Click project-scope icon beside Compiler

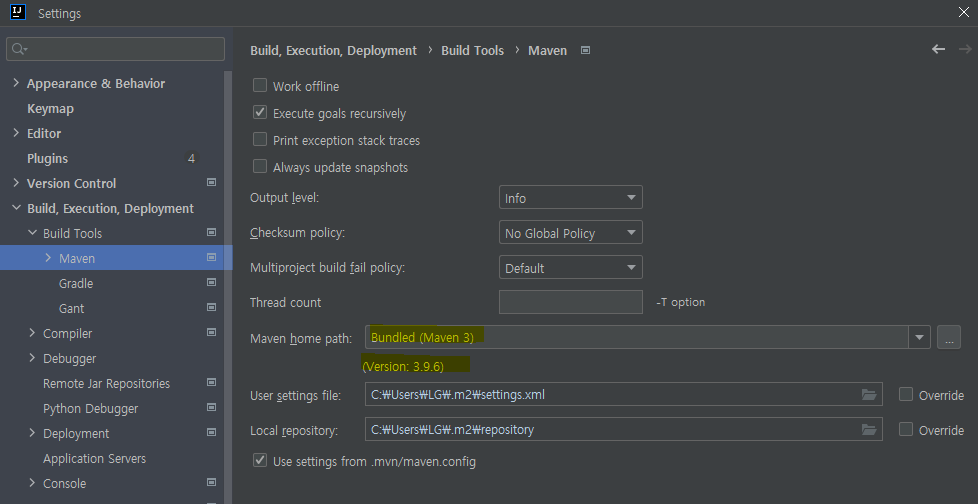coord(211,332)
